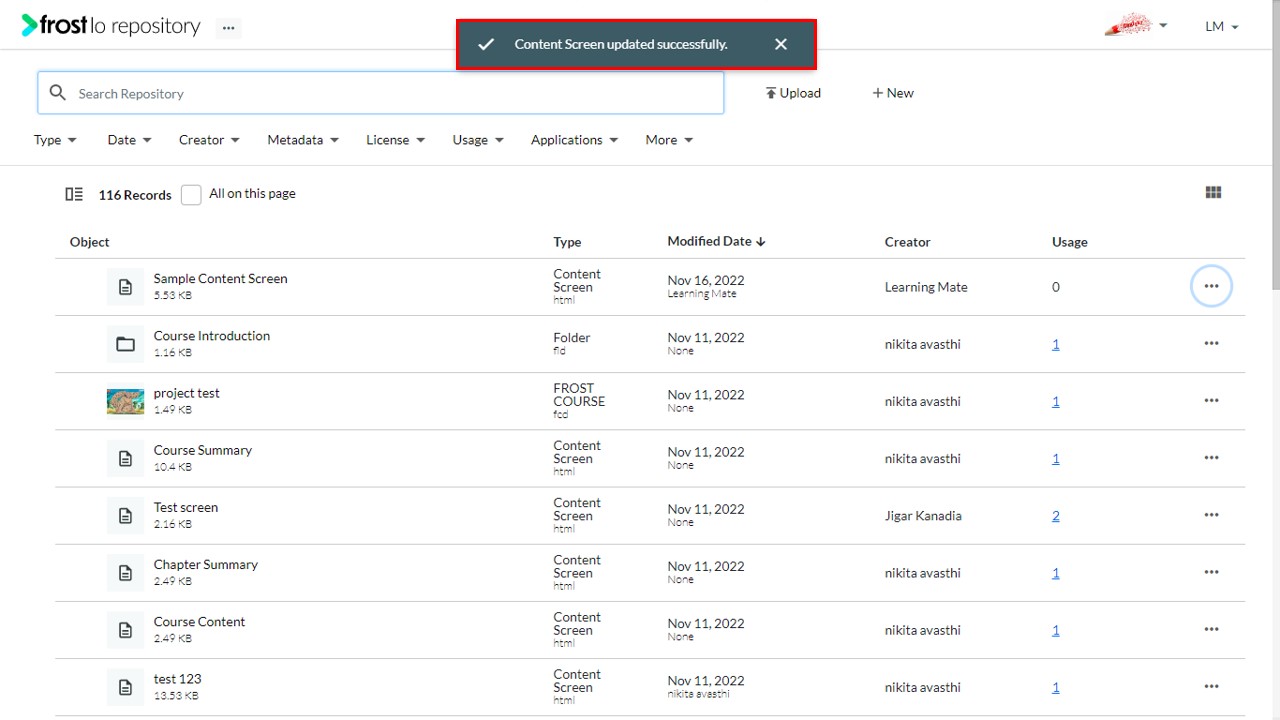Switch to grid view icon
The image size is (1280, 720).
(x=1214, y=193)
